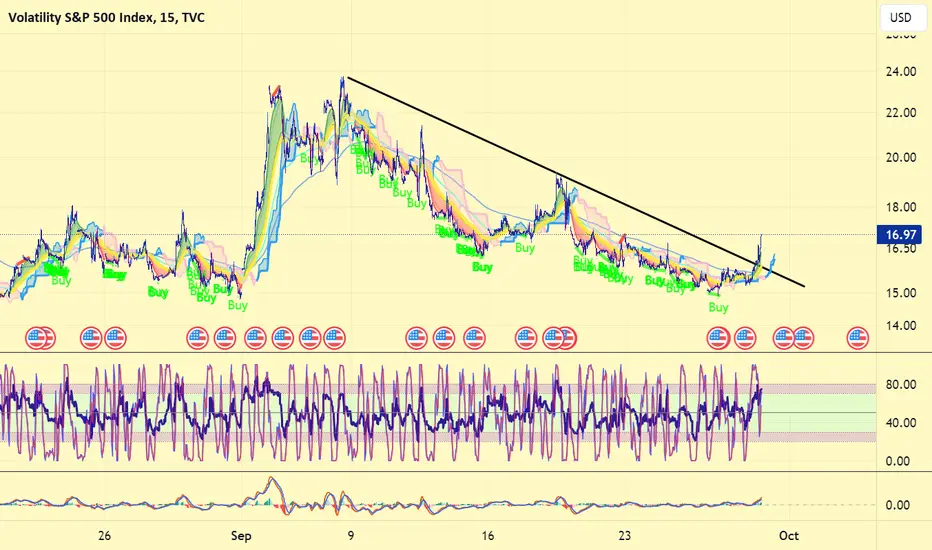The image size is (932, 550).
Task: Click the US flag event icon above the 16 date
Action: [x=474, y=338]
